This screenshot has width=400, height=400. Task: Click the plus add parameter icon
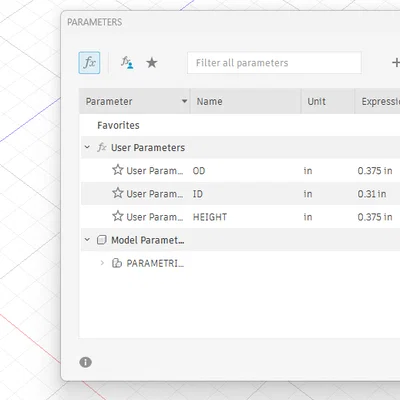396,62
